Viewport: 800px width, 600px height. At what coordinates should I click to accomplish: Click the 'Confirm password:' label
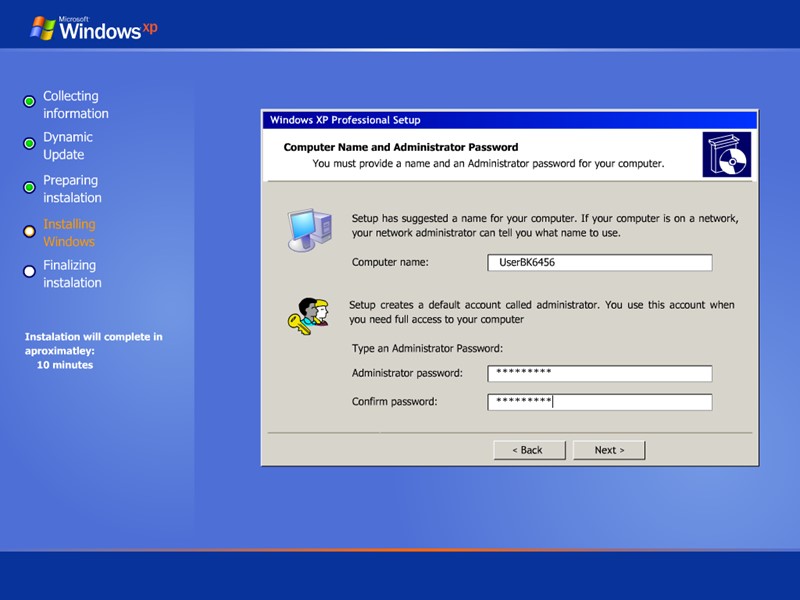pyautogui.click(x=394, y=402)
